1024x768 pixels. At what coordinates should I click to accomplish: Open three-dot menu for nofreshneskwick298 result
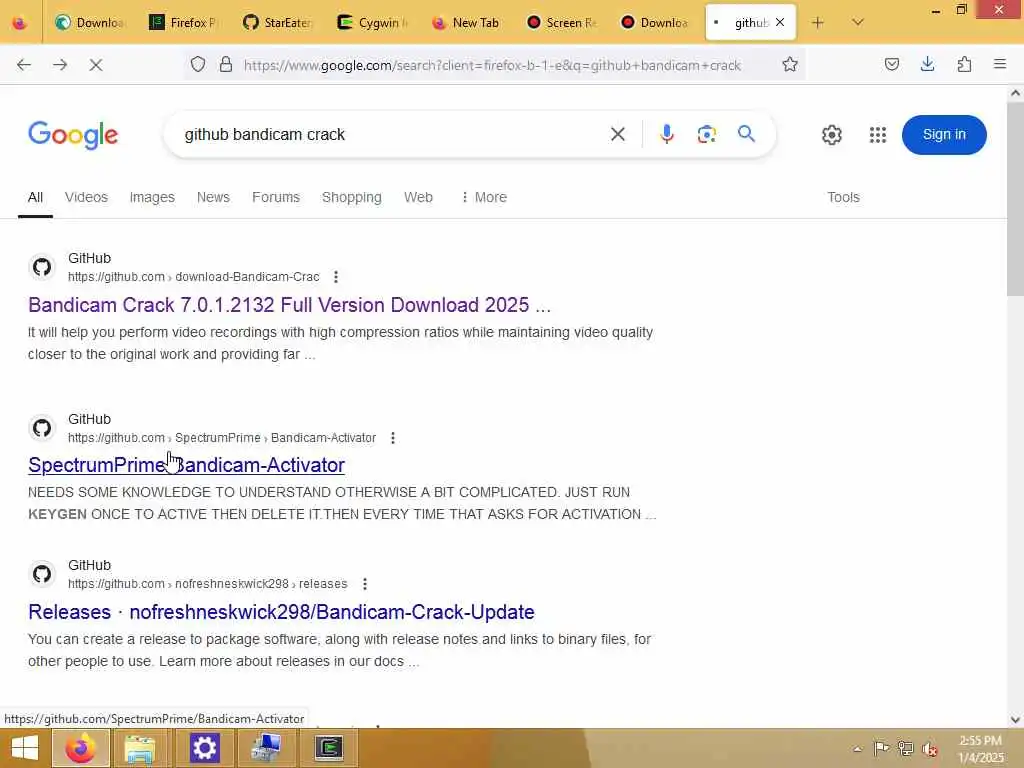coord(364,584)
